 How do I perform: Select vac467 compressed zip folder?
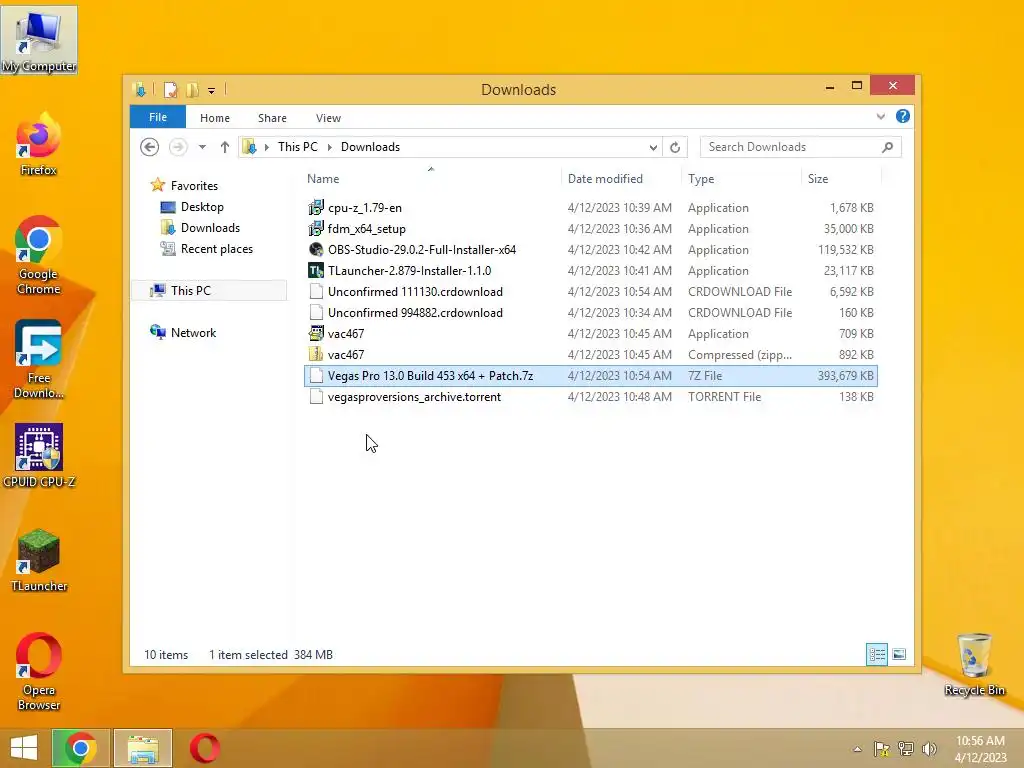pos(590,355)
